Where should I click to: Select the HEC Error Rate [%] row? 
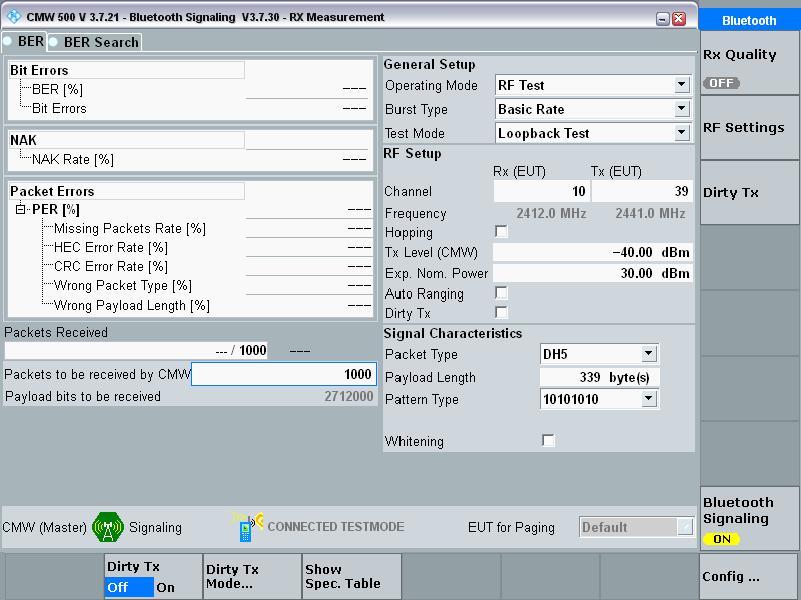[207, 247]
